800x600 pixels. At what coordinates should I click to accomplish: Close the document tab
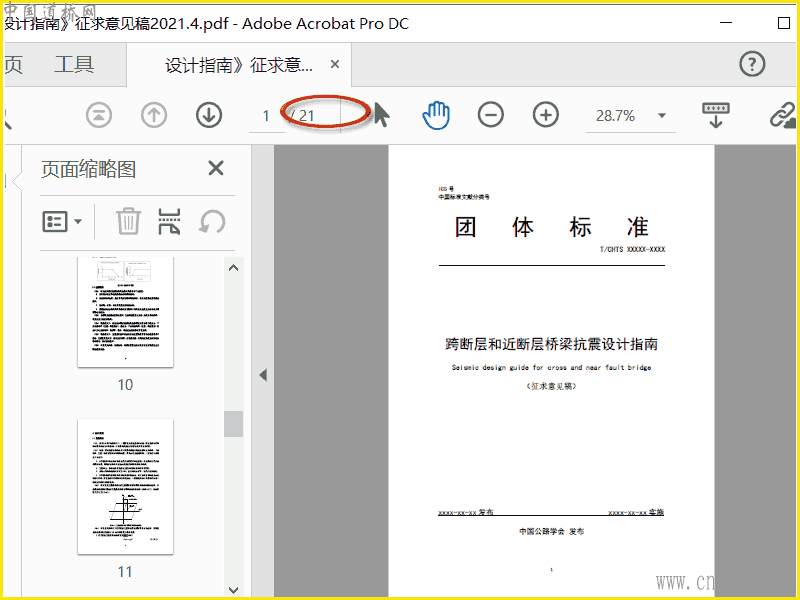coord(335,64)
